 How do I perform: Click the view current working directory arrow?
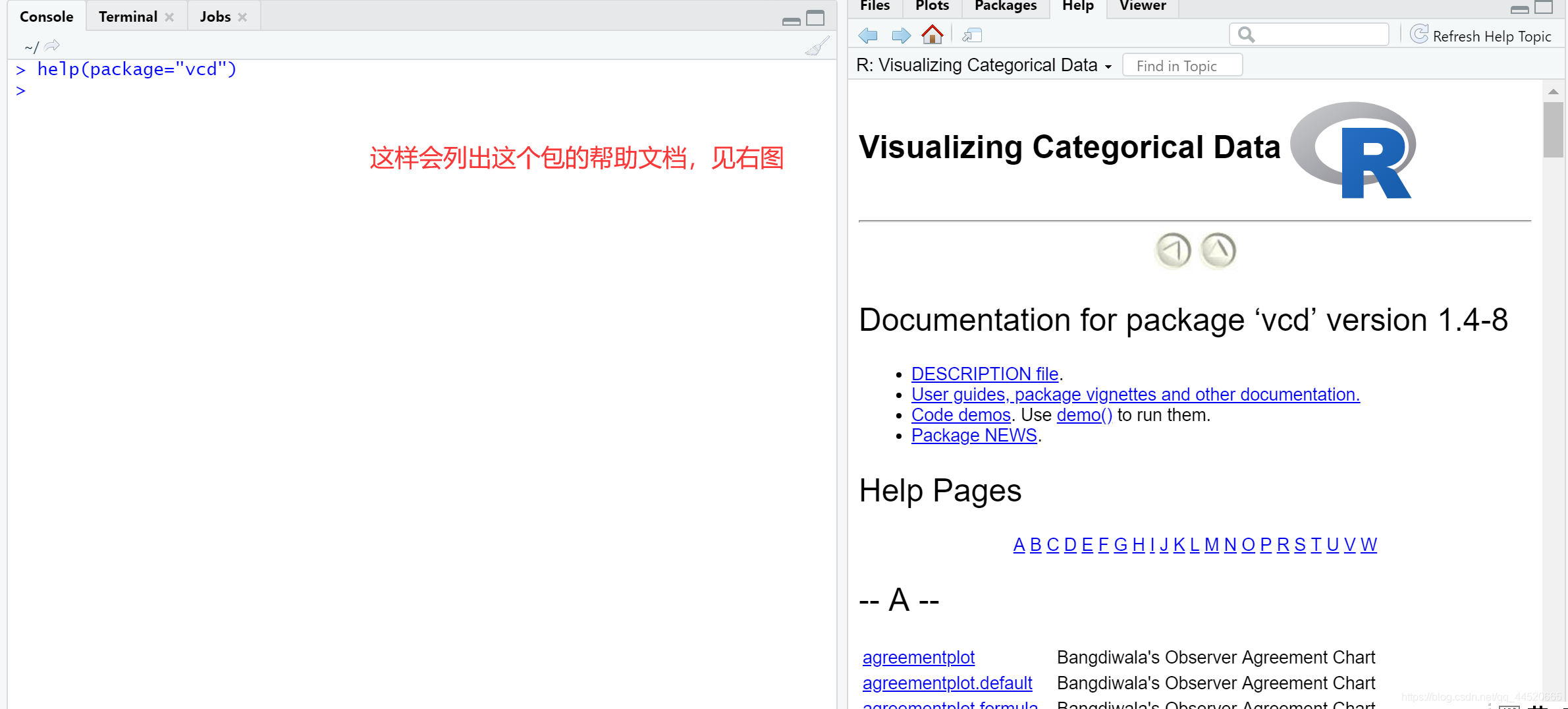52,45
